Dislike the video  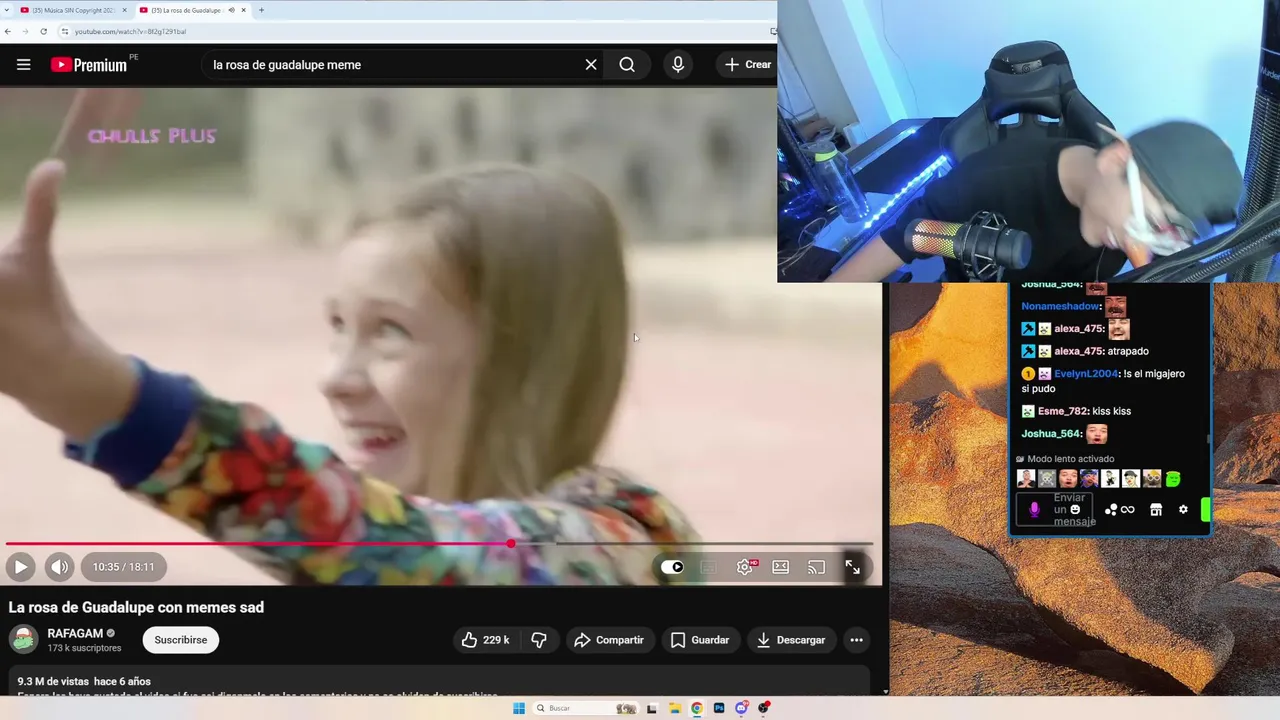pyautogui.click(x=539, y=640)
